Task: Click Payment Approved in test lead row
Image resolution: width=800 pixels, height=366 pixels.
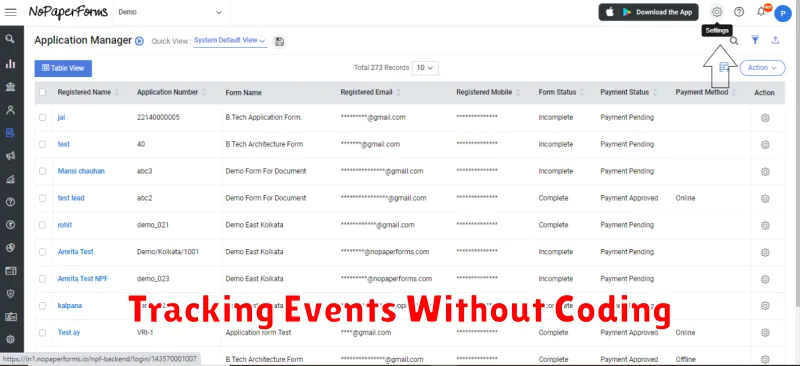Action: [x=629, y=198]
